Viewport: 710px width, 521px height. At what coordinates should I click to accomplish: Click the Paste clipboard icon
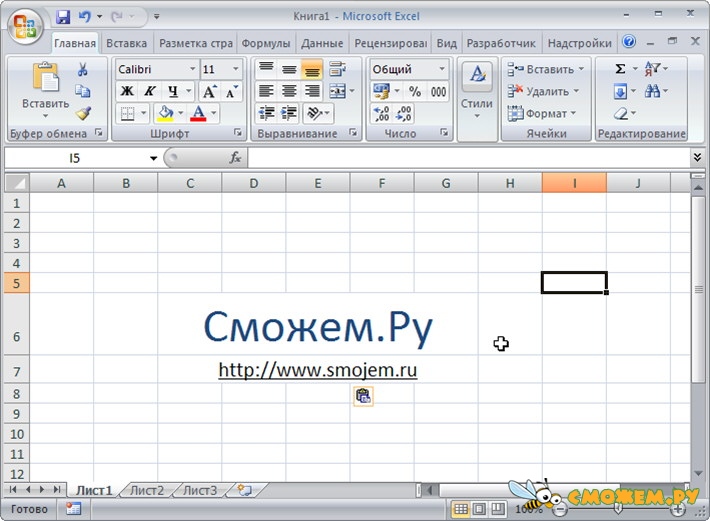click(x=46, y=77)
